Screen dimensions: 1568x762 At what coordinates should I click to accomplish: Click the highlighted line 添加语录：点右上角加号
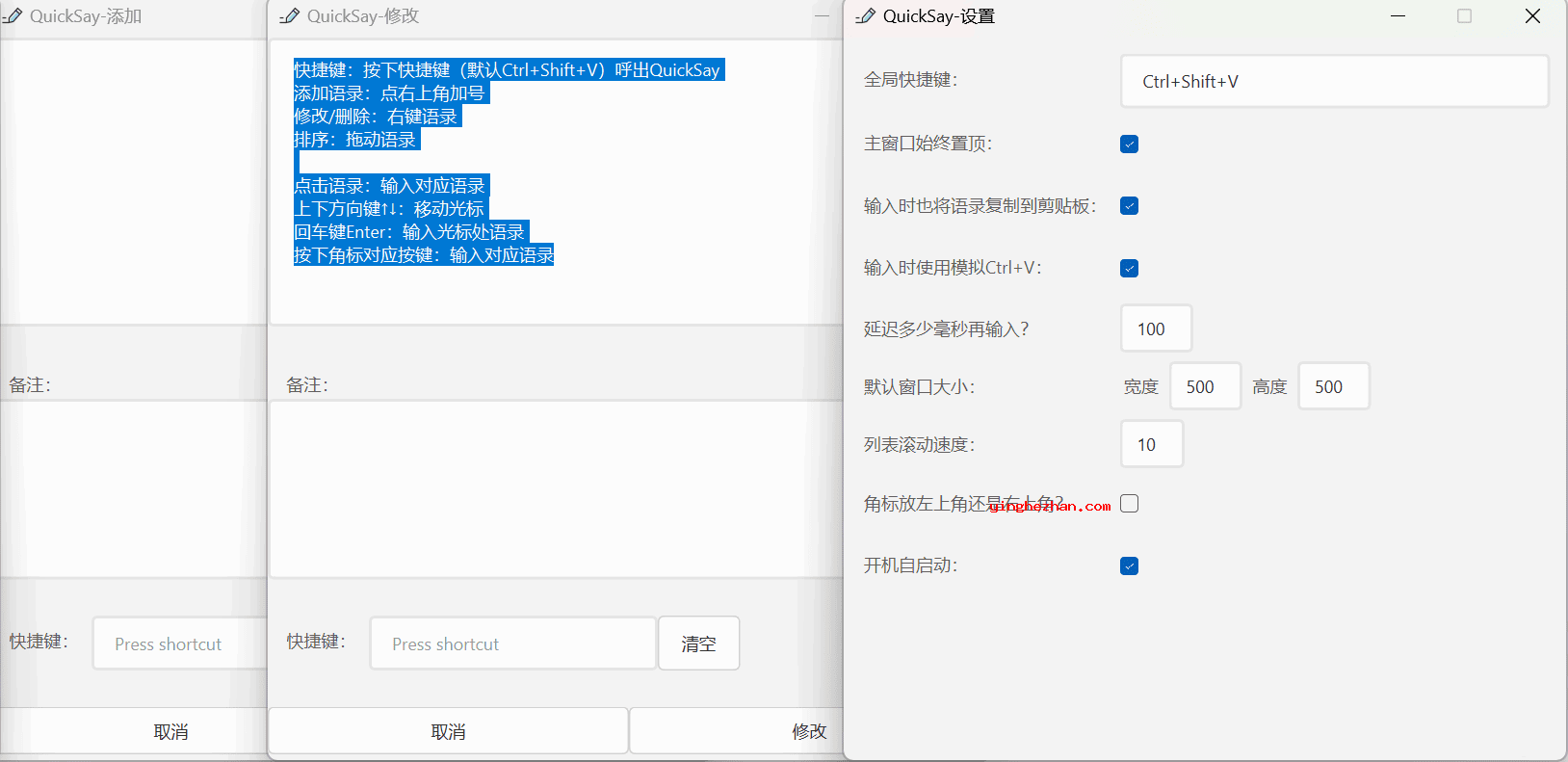tap(392, 93)
